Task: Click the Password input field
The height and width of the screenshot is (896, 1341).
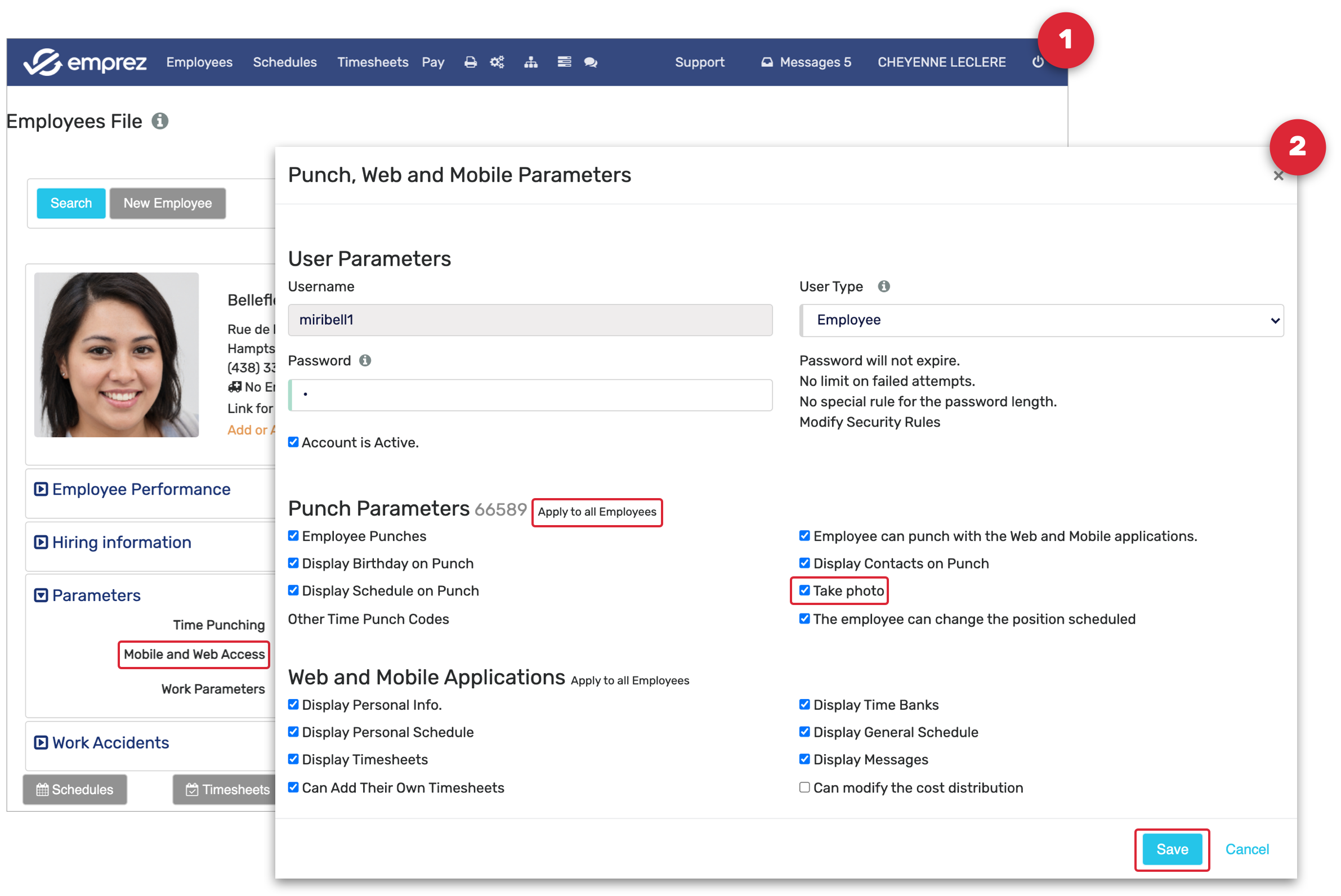Action: pos(530,395)
